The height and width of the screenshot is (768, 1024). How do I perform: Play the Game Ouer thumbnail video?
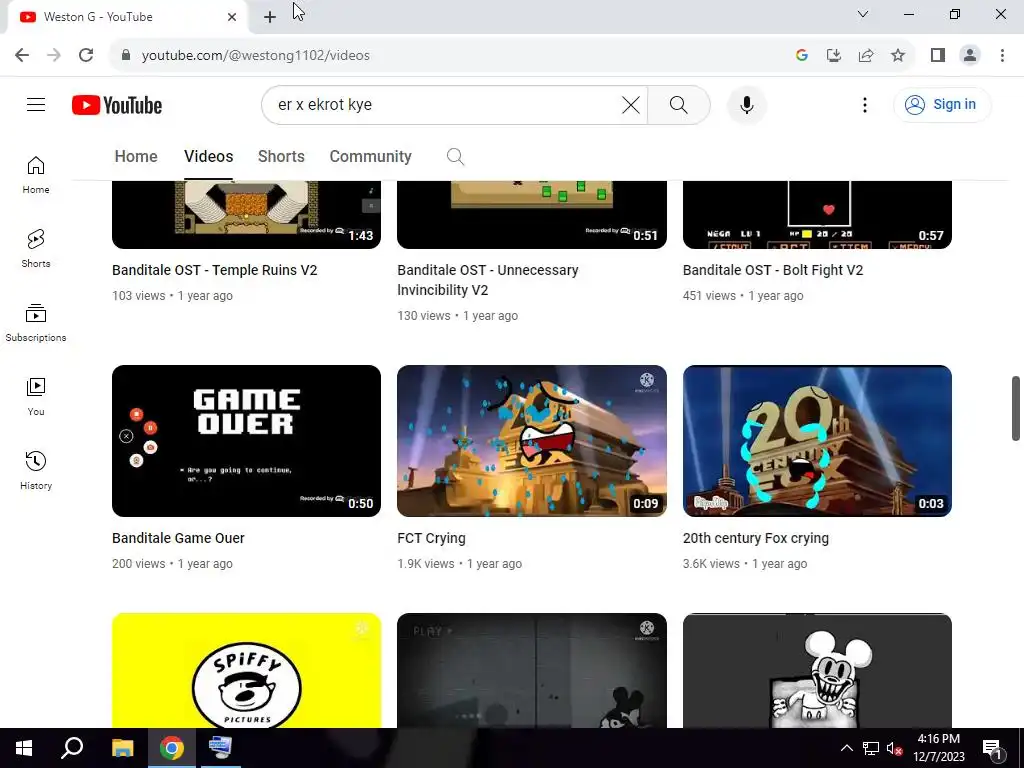[246, 441]
